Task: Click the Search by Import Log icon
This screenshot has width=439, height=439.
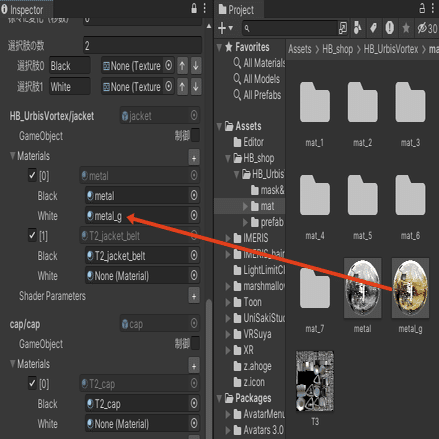Action: click(389, 28)
